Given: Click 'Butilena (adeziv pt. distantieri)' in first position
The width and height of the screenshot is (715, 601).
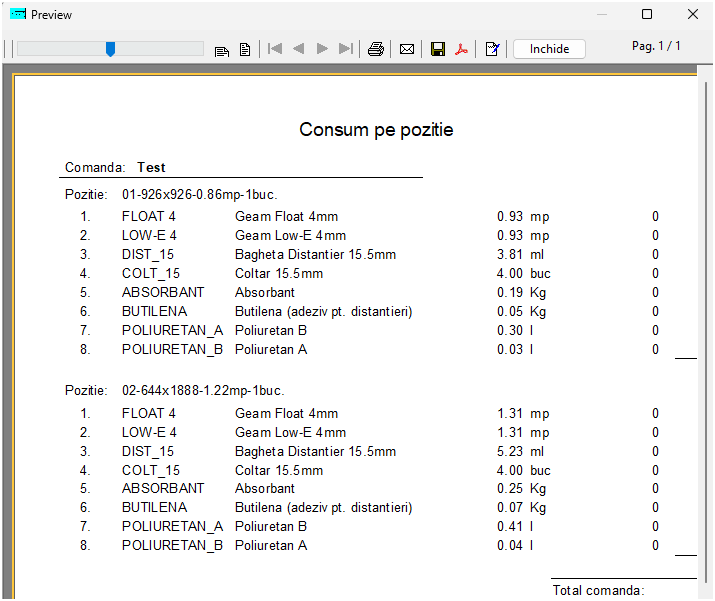Looking at the screenshot, I should (x=324, y=311).
